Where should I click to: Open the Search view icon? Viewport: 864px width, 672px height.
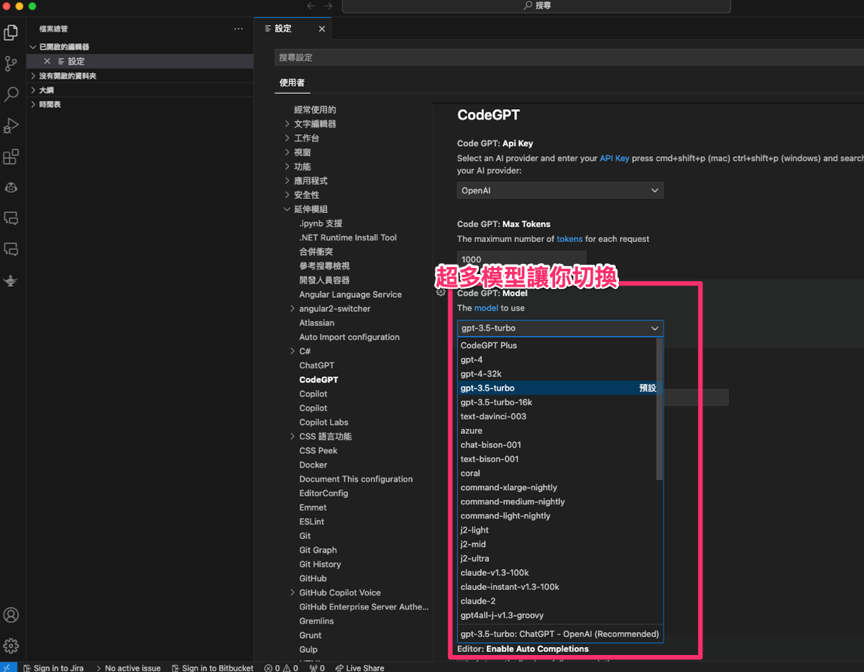tap(11, 94)
